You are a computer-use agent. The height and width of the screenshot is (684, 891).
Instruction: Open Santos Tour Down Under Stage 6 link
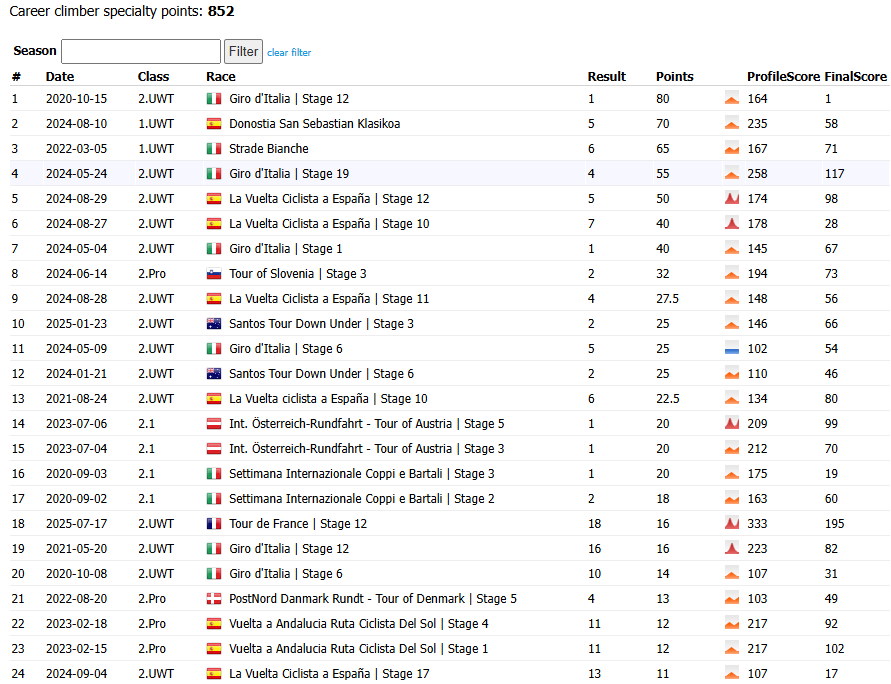tap(322, 374)
